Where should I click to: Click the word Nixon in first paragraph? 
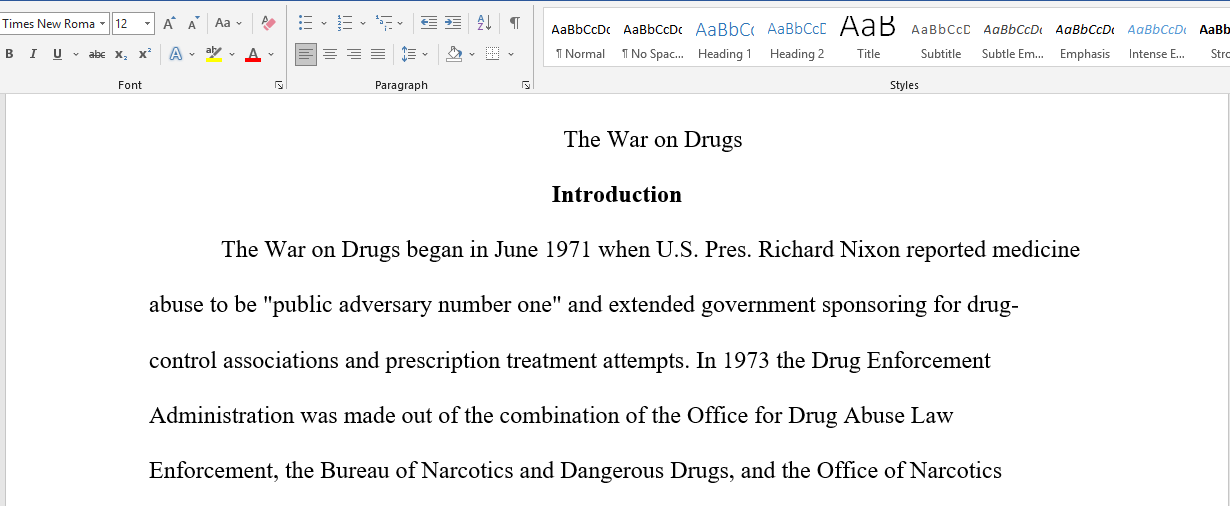tap(870, 249)
